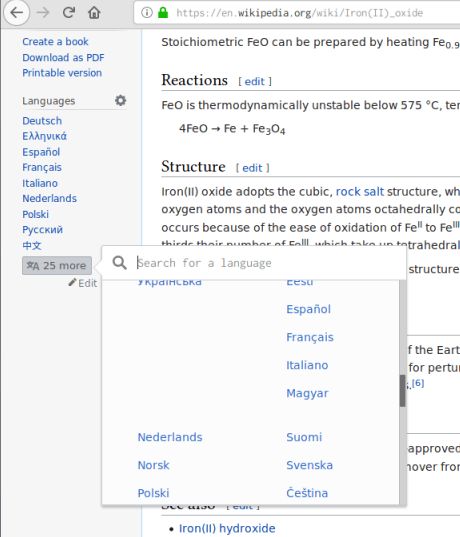Choose Polski in the language popup
This screenshot has height=537, width=460.
point(153,494)
